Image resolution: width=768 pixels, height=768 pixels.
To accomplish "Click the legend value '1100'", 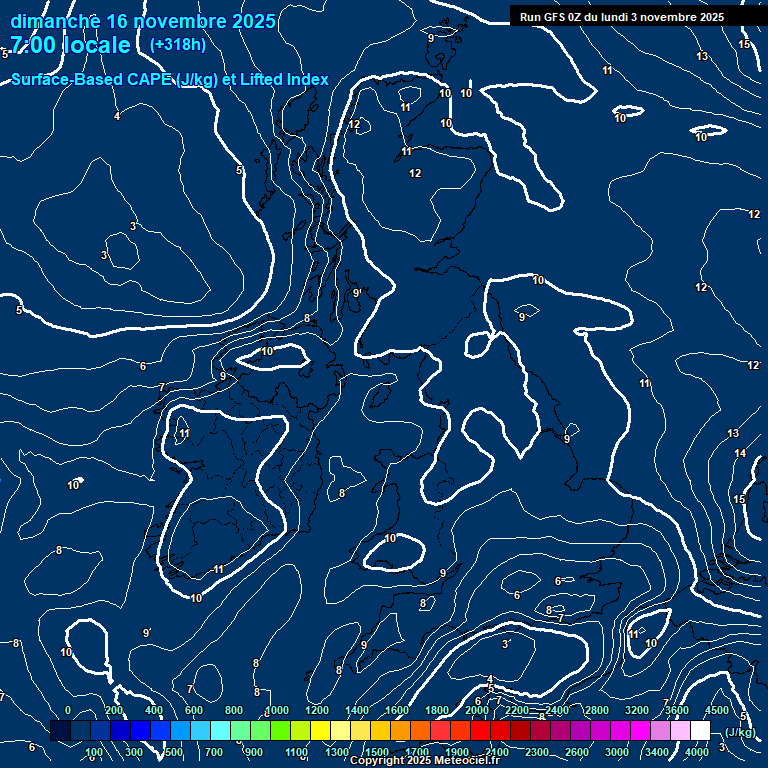I will click(x=297, y=752).
